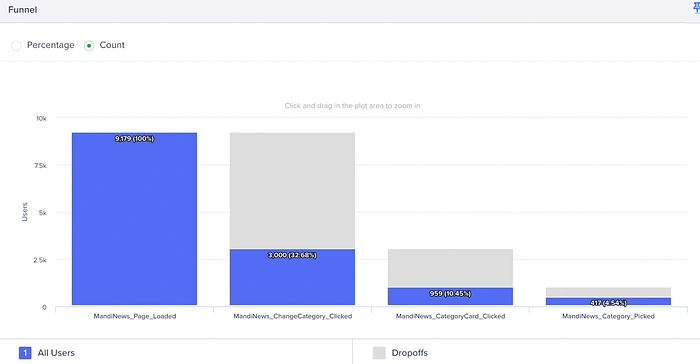
Task: Toggle the Dropoffs legend grey swatch
Action: 379,353
